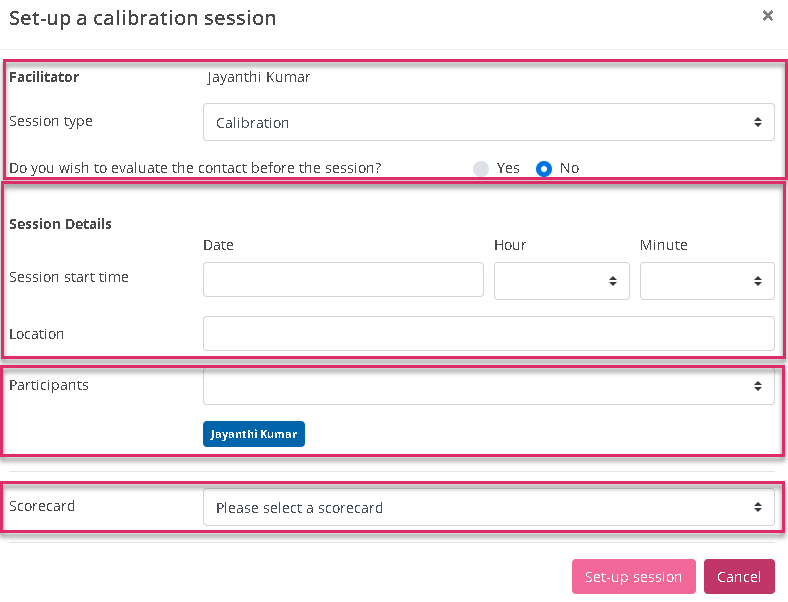The image size is (788, 602).
Task: Click the facilitator name Jayanthi Kumar text
Action: [259, 77]
